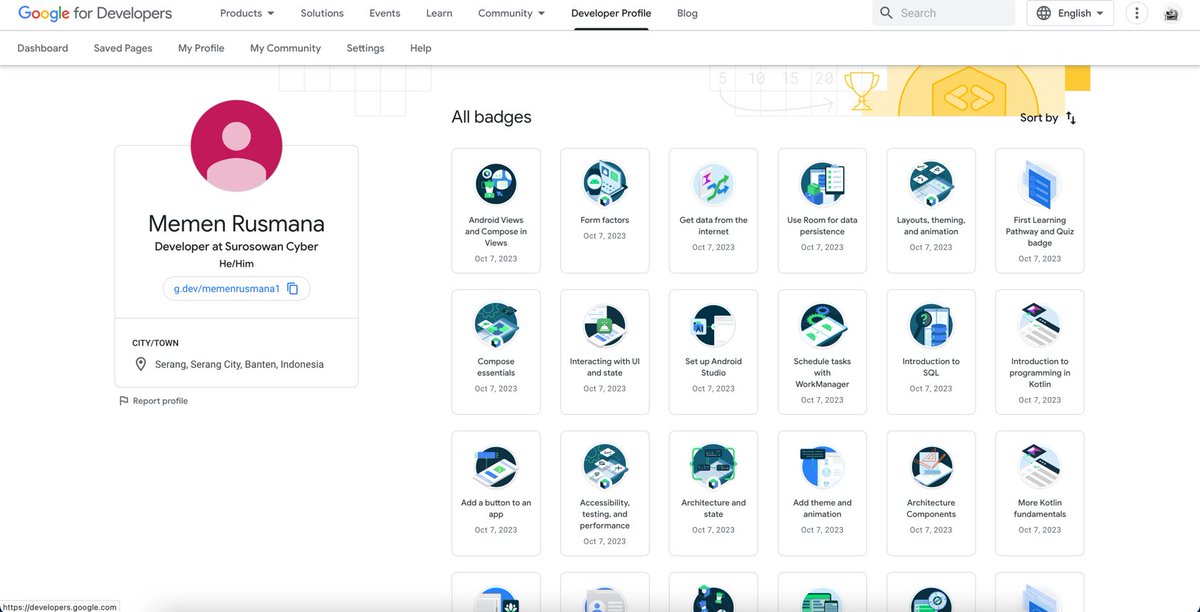Click inside the Search field

pos(943,13)
